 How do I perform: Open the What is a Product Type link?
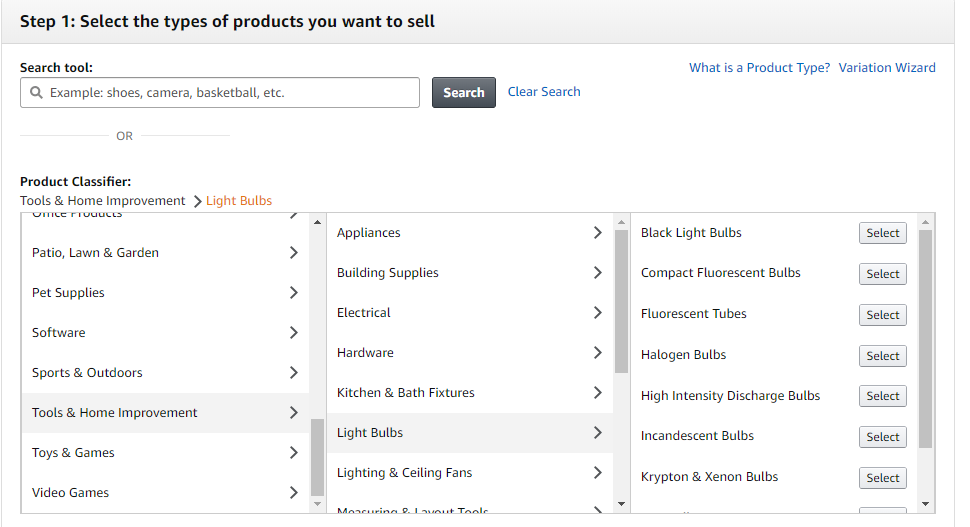pyautogui.click(x=759, y=68)
